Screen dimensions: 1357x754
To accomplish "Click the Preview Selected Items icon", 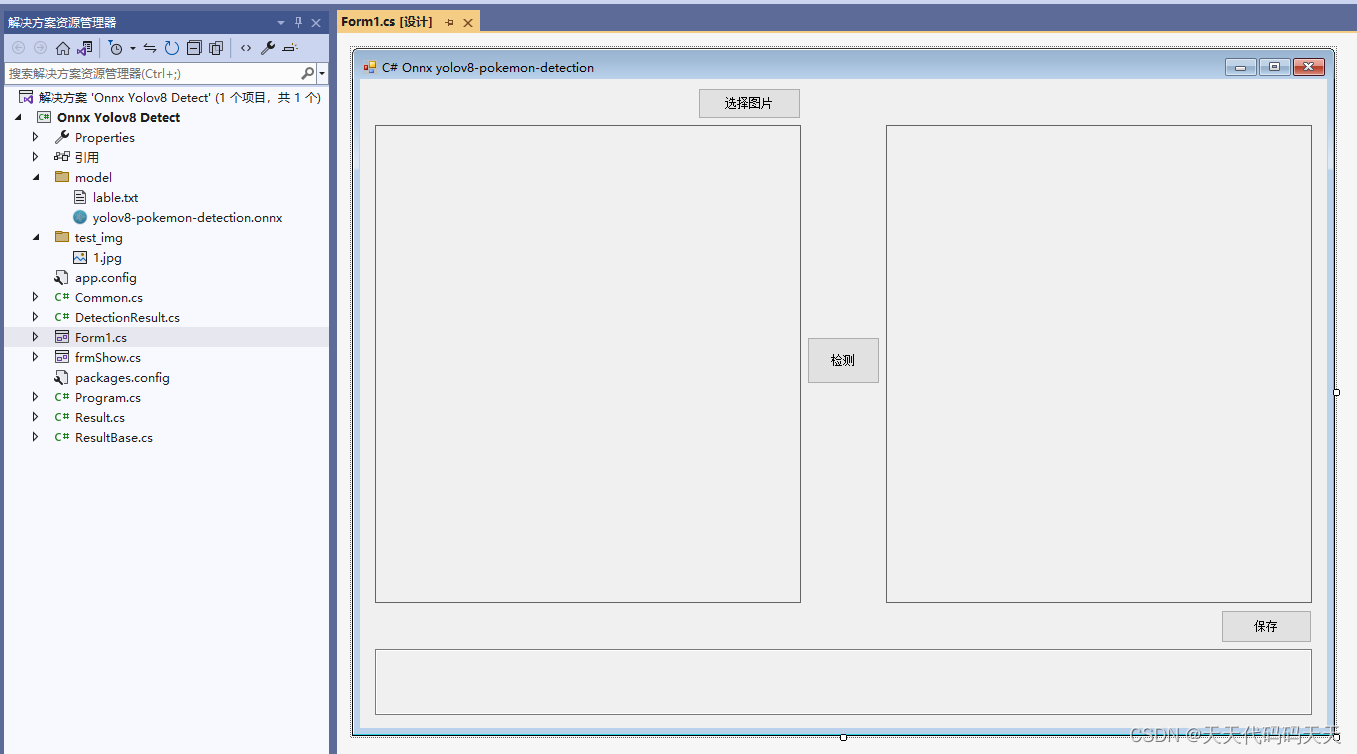I will pyautogui.click(x=290, y=48).
